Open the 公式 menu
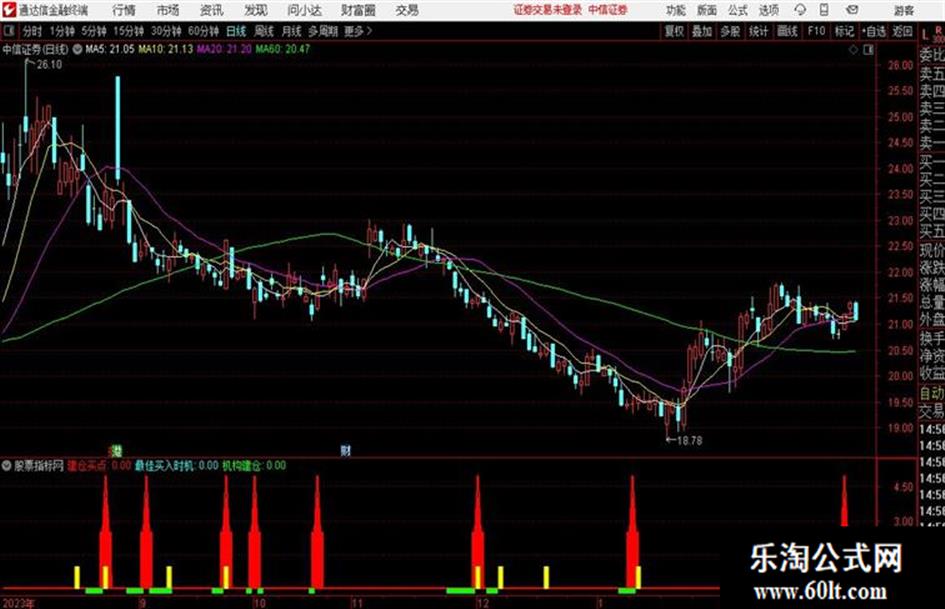The height and width of the screenshot is (609, 945). tap(737, 10)
